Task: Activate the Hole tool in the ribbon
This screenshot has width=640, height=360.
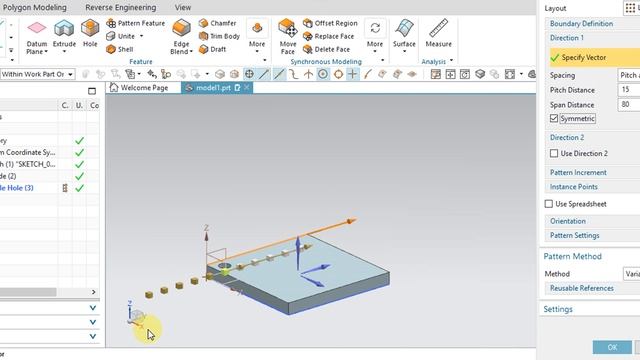Action: [x=90, y=29]
